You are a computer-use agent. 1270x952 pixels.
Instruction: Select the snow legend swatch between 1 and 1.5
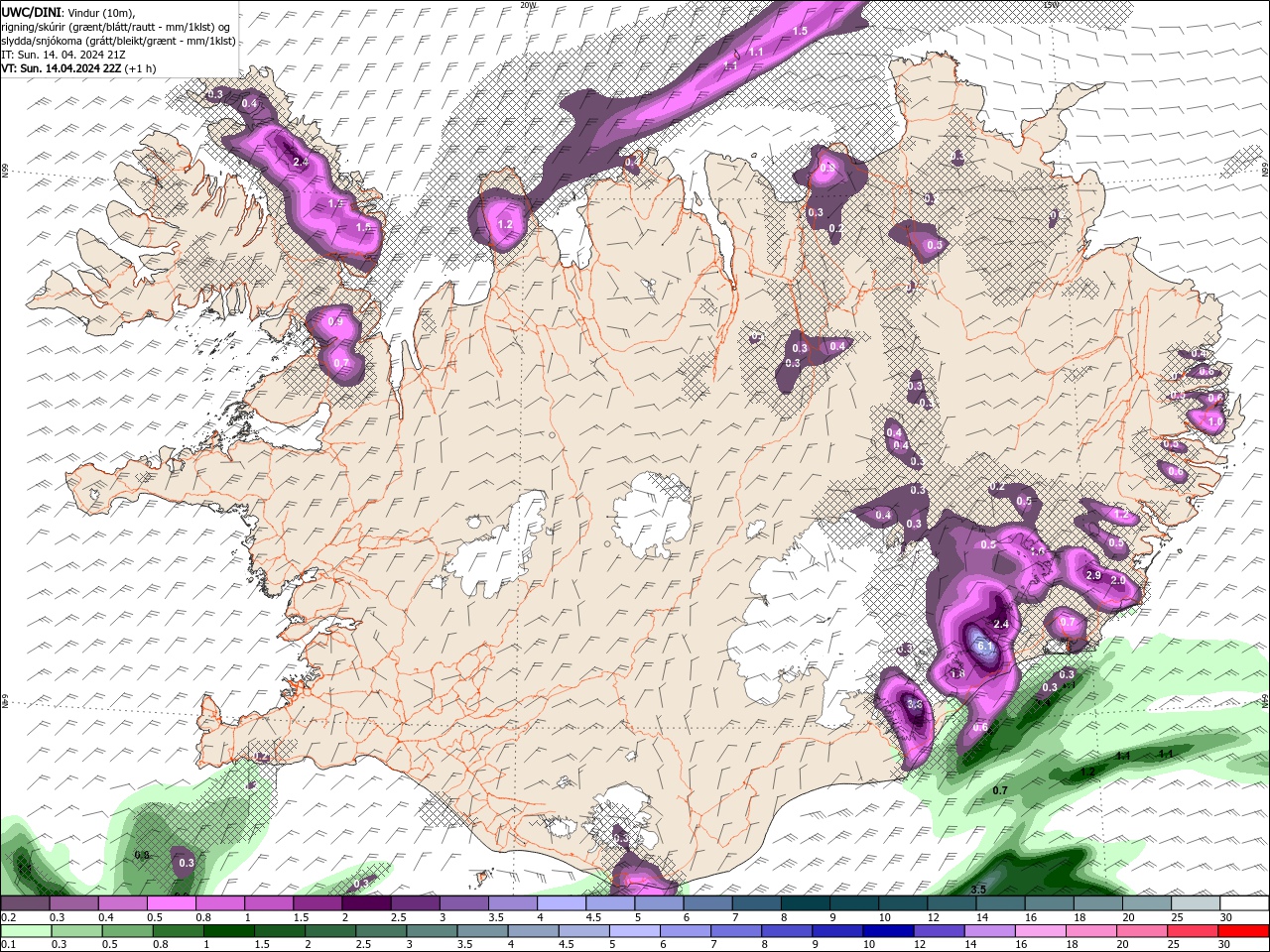tap(269, 903)
